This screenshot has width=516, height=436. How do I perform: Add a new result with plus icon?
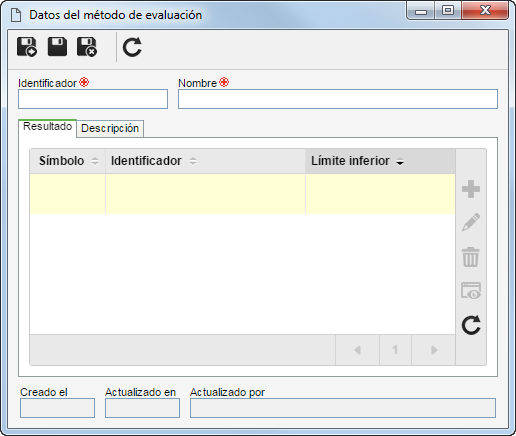coord(471,189)
